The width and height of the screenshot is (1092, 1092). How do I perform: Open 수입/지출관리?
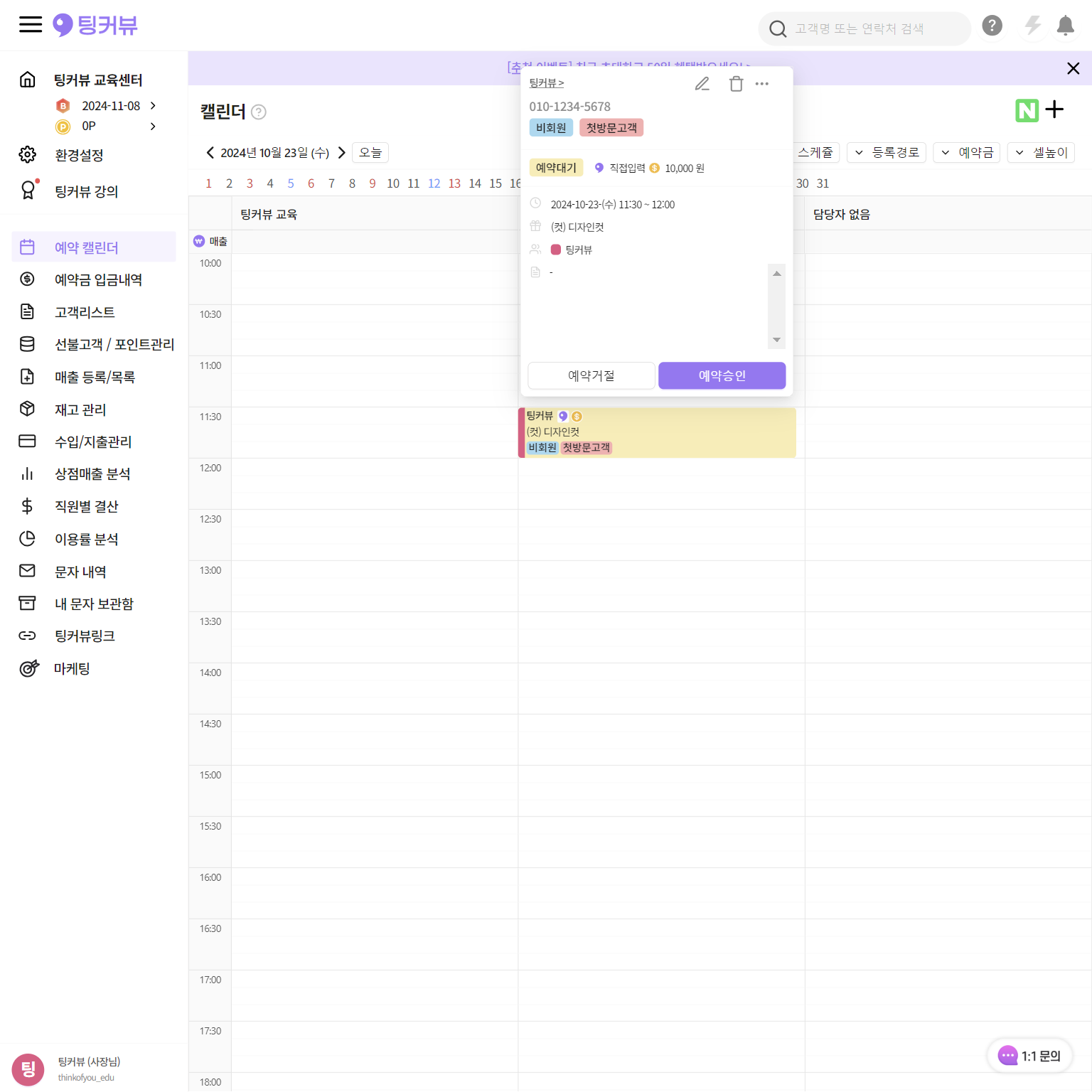tap(93, 441)
